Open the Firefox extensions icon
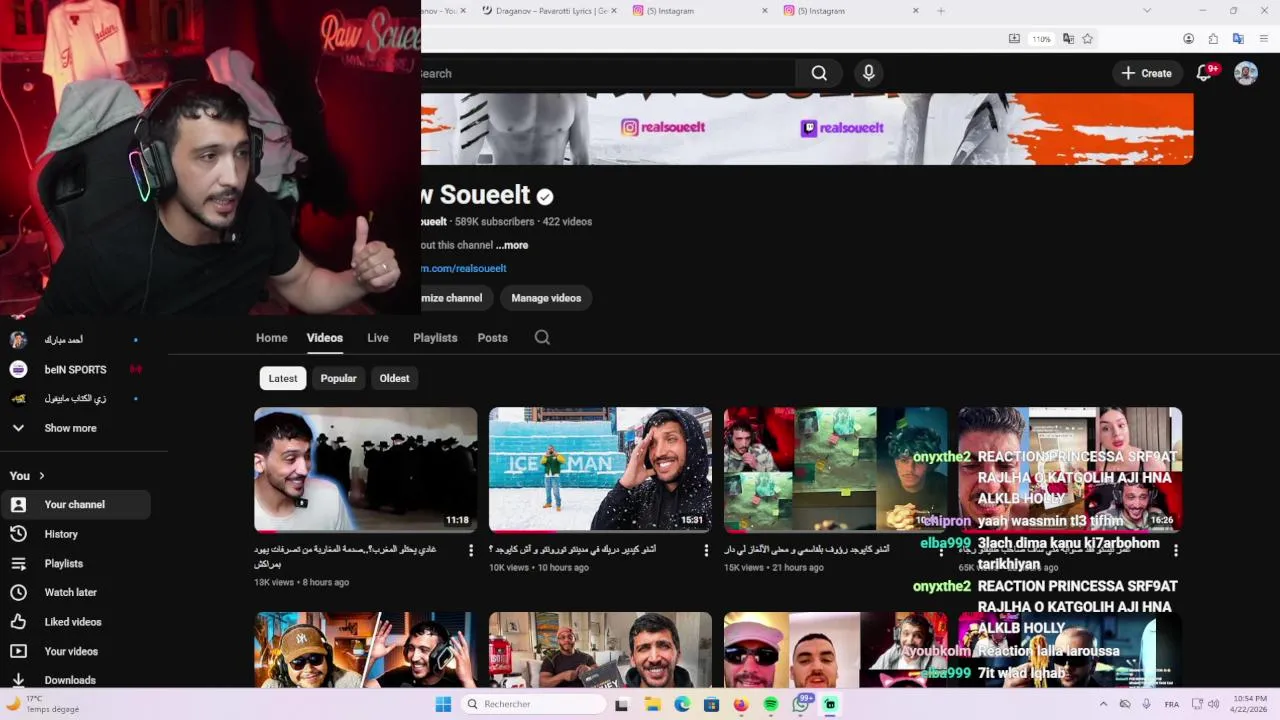The height and width of the screenshot is (720, 1280). 1213,39
